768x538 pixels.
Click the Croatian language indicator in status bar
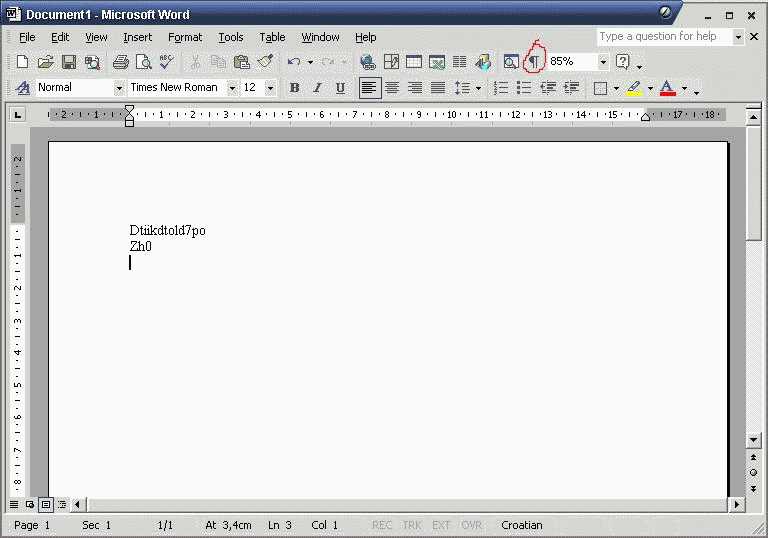[x=522, y=525]
